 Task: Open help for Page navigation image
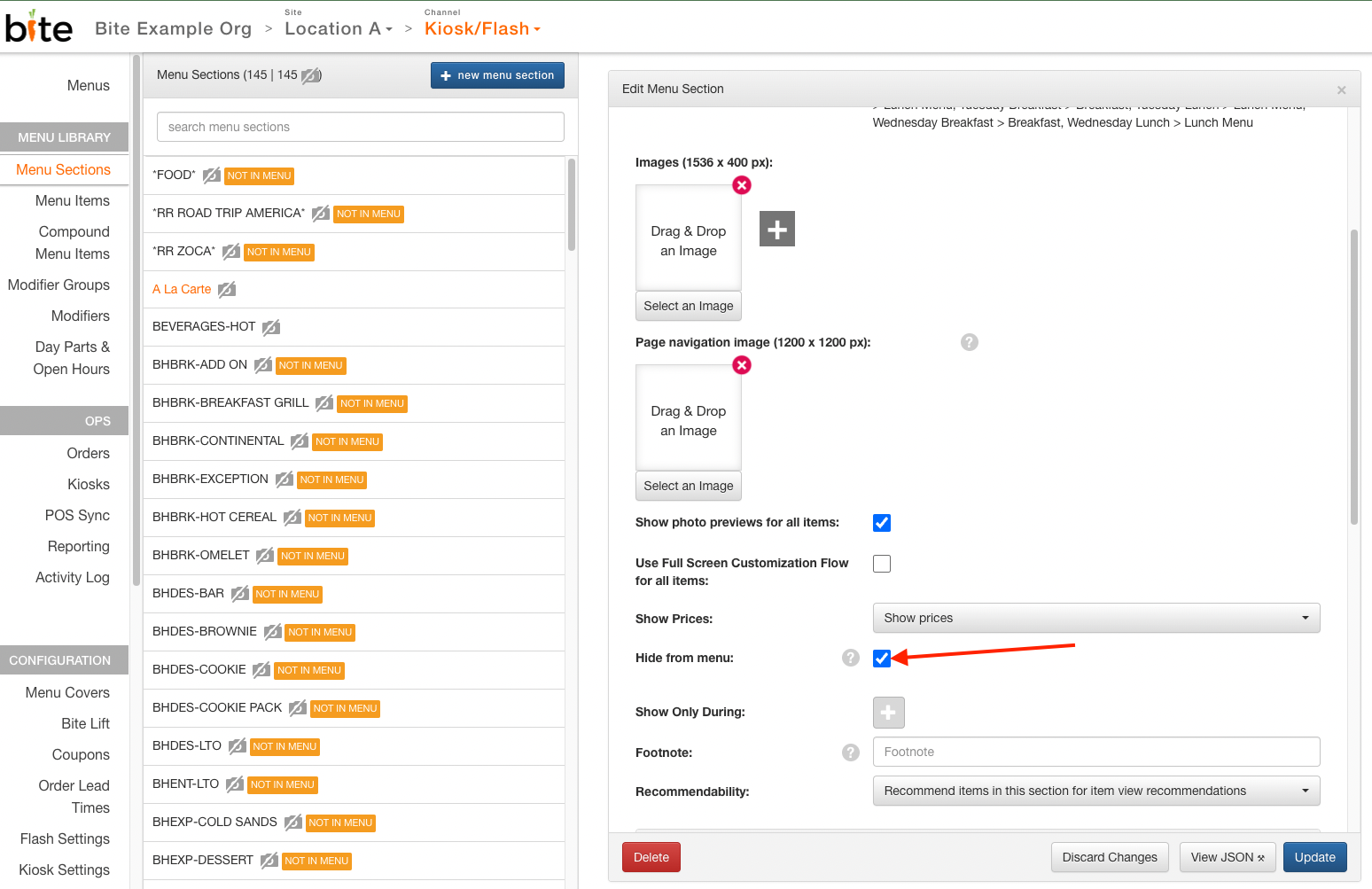point(970,342)
